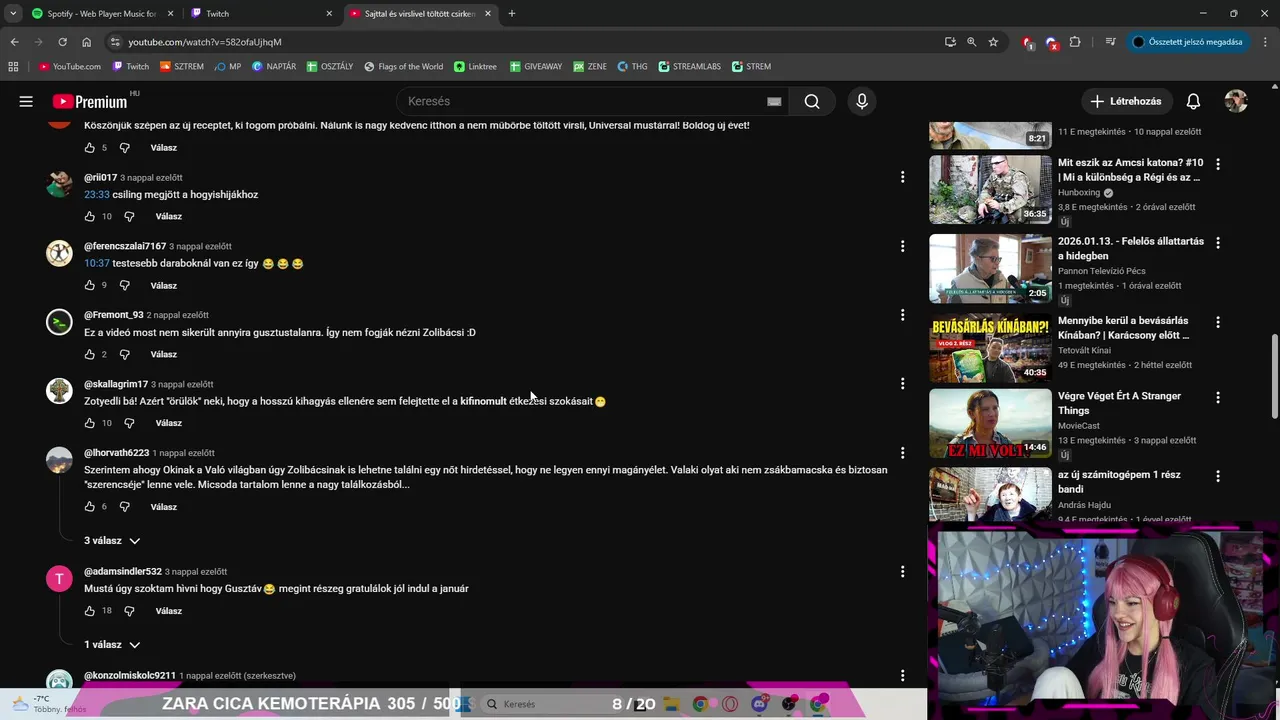Like the comment by @lhorvath6223
1280x720 pixels.
tap(90, 507)
